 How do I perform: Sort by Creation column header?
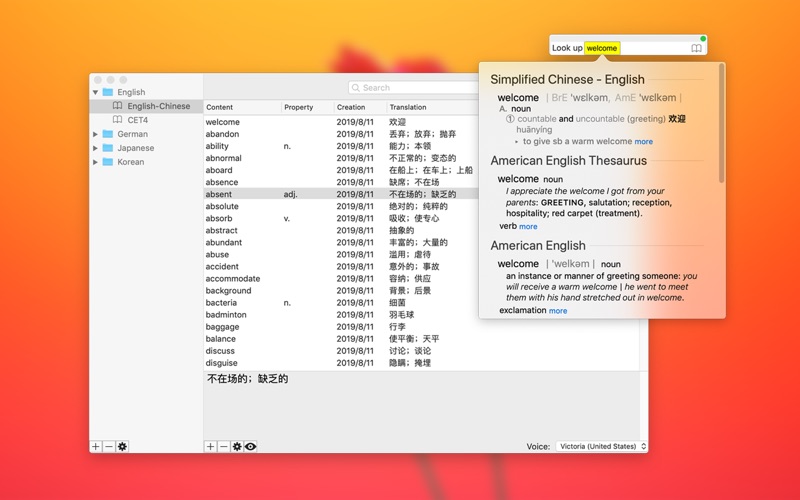click(x=360, y=107)
